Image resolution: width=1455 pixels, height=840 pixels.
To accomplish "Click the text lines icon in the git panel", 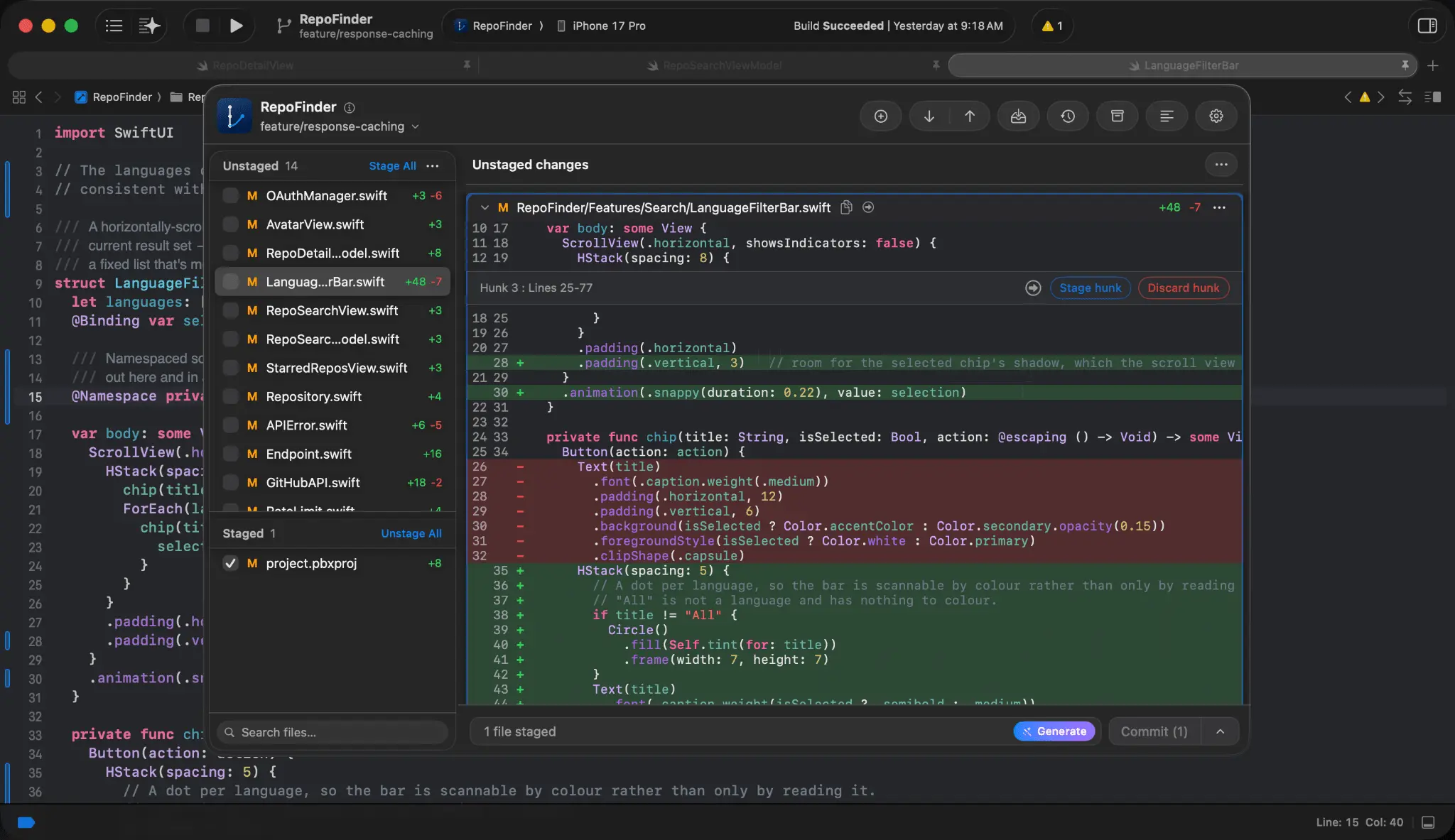I will [1167, 116].
